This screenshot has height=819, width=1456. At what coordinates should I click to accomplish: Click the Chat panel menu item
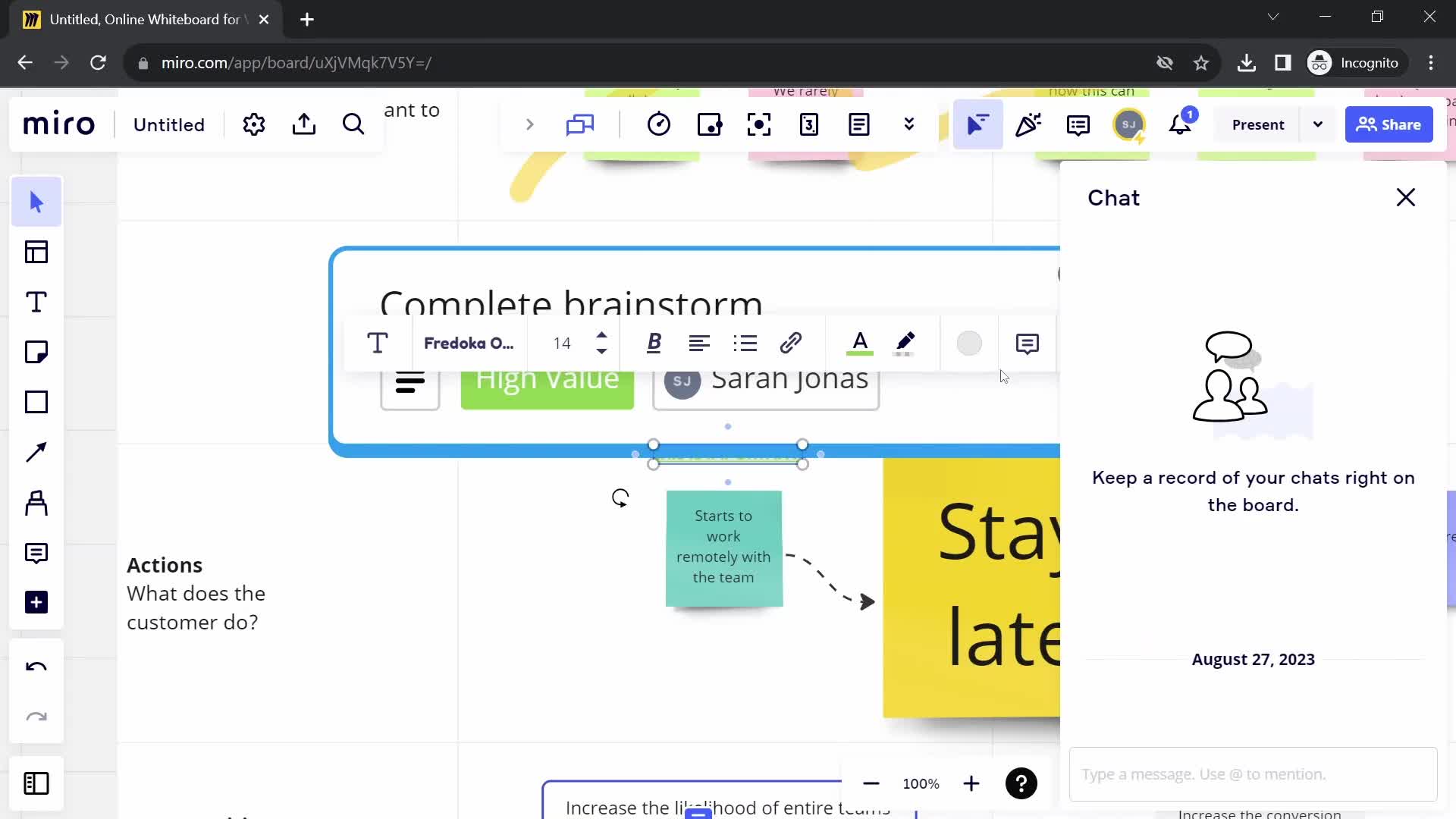point(1080,124)
